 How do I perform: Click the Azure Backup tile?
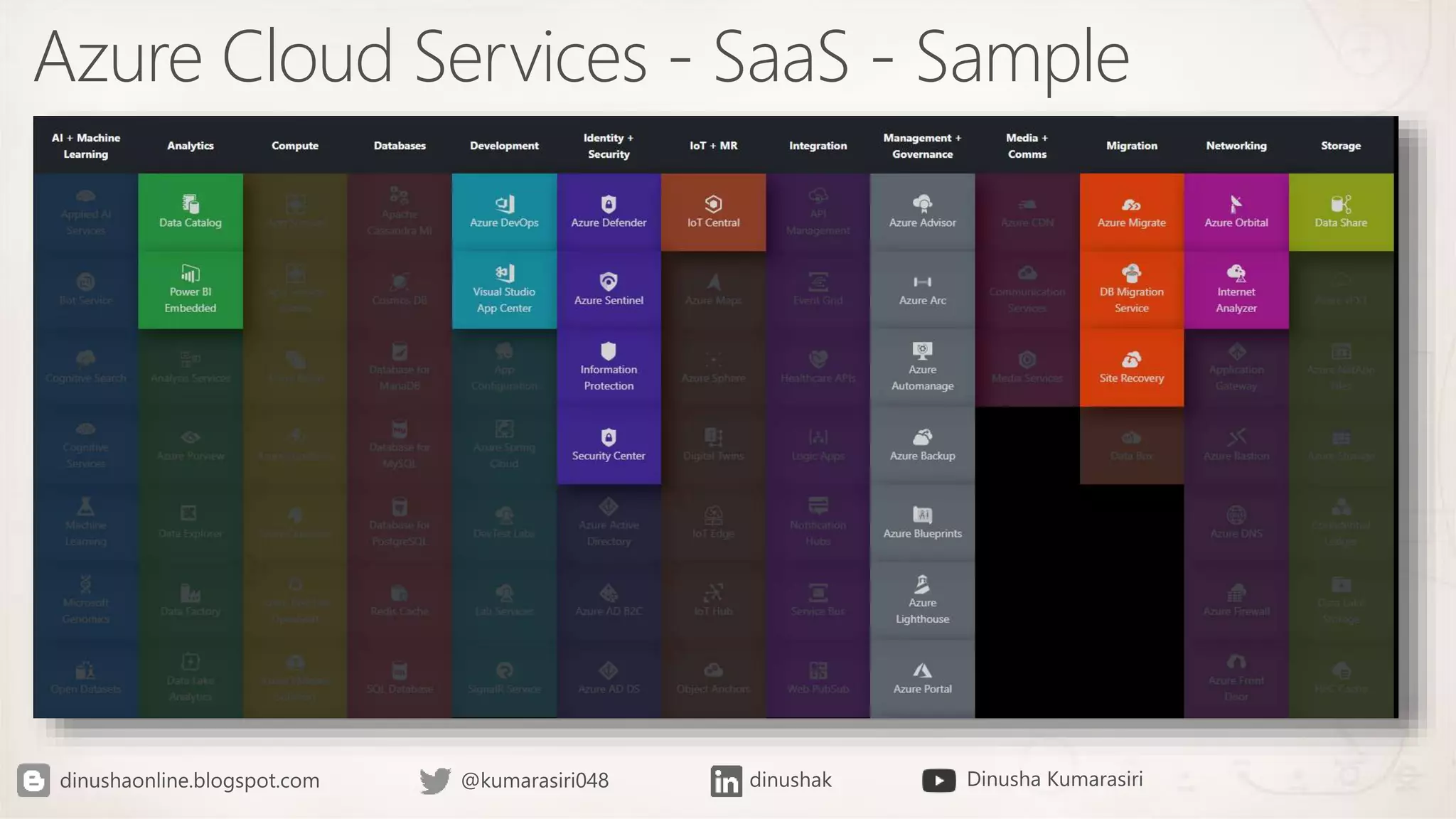coord(922,445)
